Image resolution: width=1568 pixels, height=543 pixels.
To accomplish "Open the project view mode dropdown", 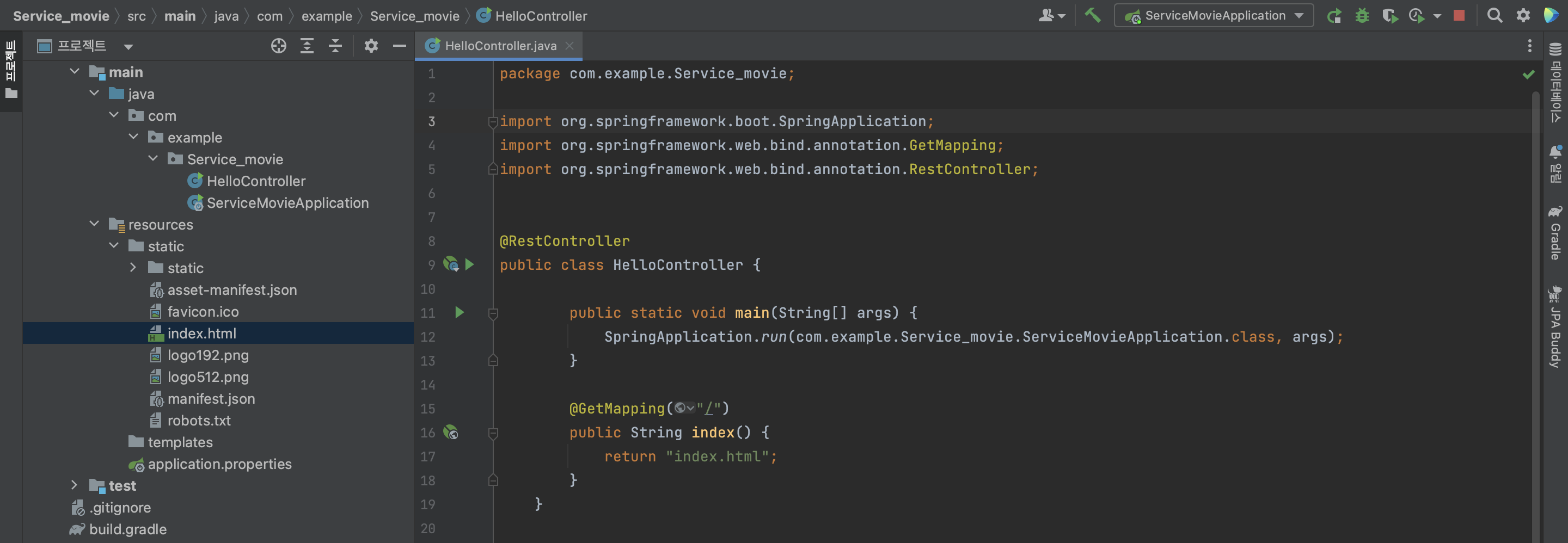I will click(128, 46).
